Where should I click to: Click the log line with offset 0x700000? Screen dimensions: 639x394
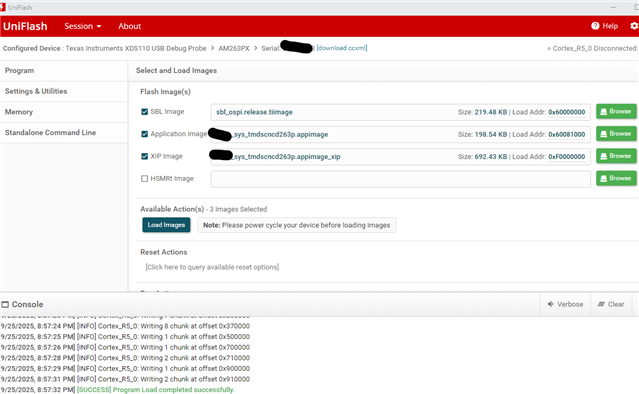tap(125, 347)
